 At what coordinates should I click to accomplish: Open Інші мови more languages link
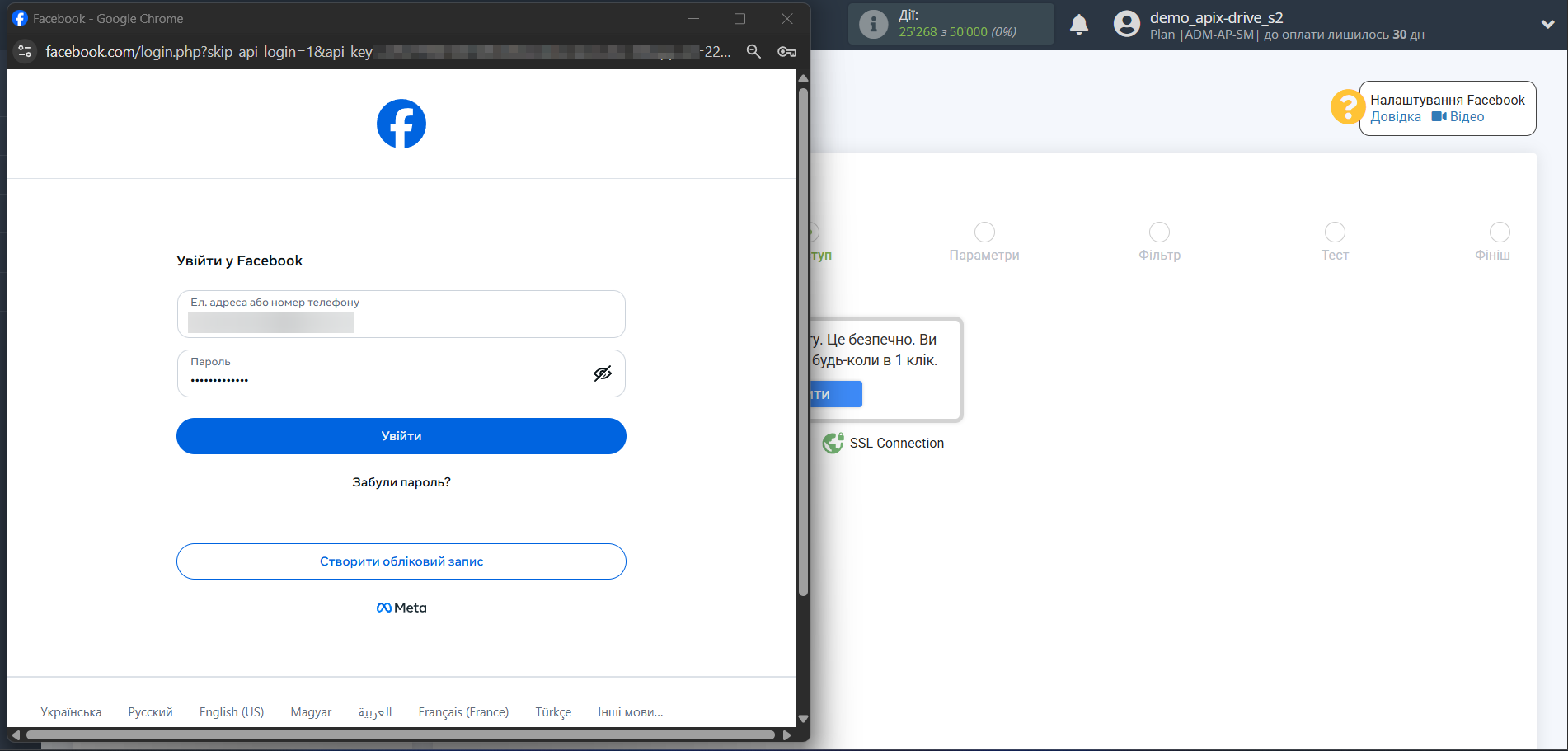tap(631, 712)
